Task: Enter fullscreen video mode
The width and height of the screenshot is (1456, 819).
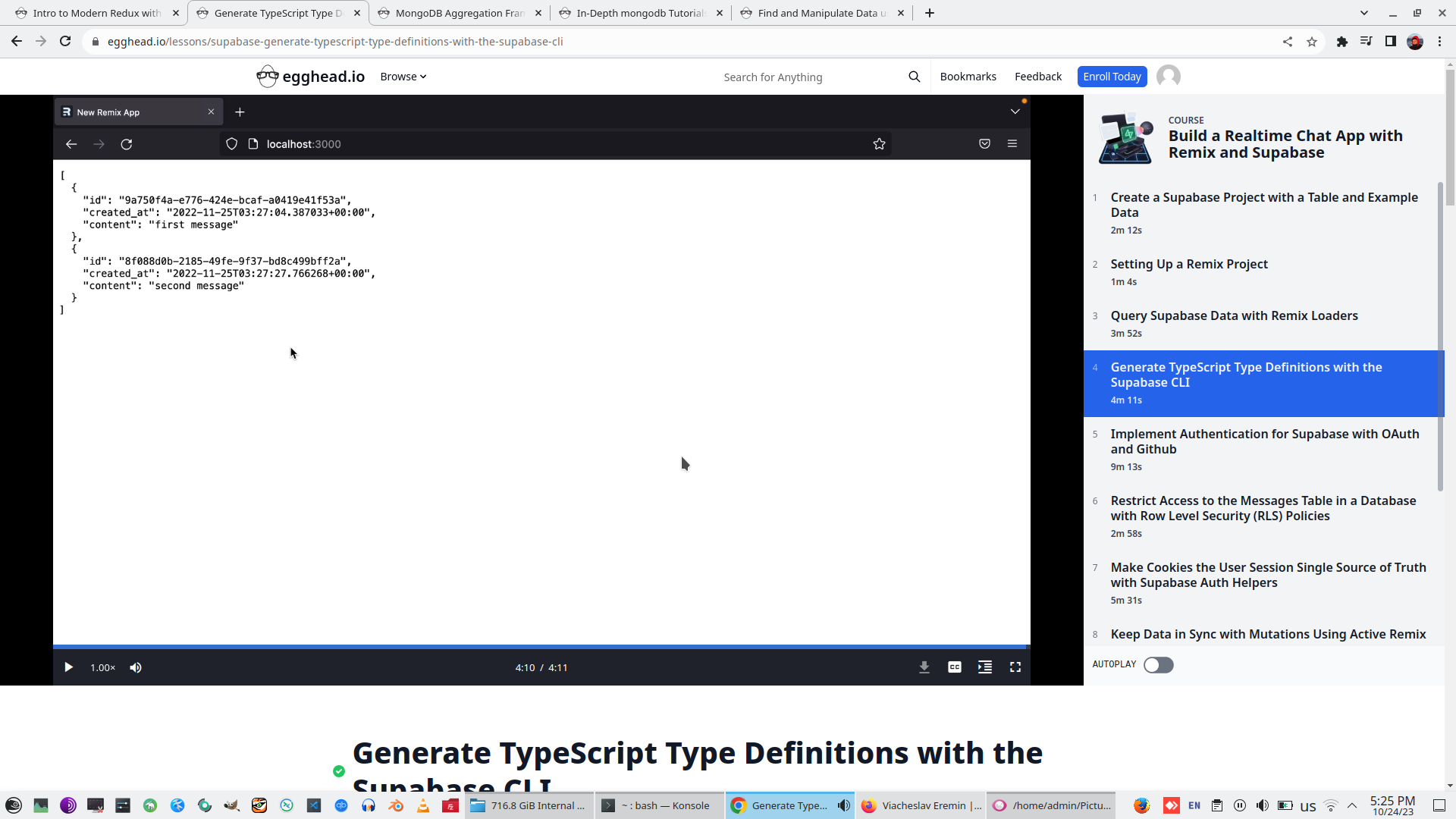Action: click(1015, 667)
